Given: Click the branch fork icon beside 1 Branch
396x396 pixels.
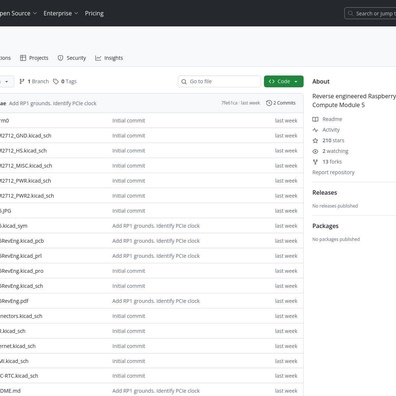Looking at the screenshot, I should [x=22, y=81].
